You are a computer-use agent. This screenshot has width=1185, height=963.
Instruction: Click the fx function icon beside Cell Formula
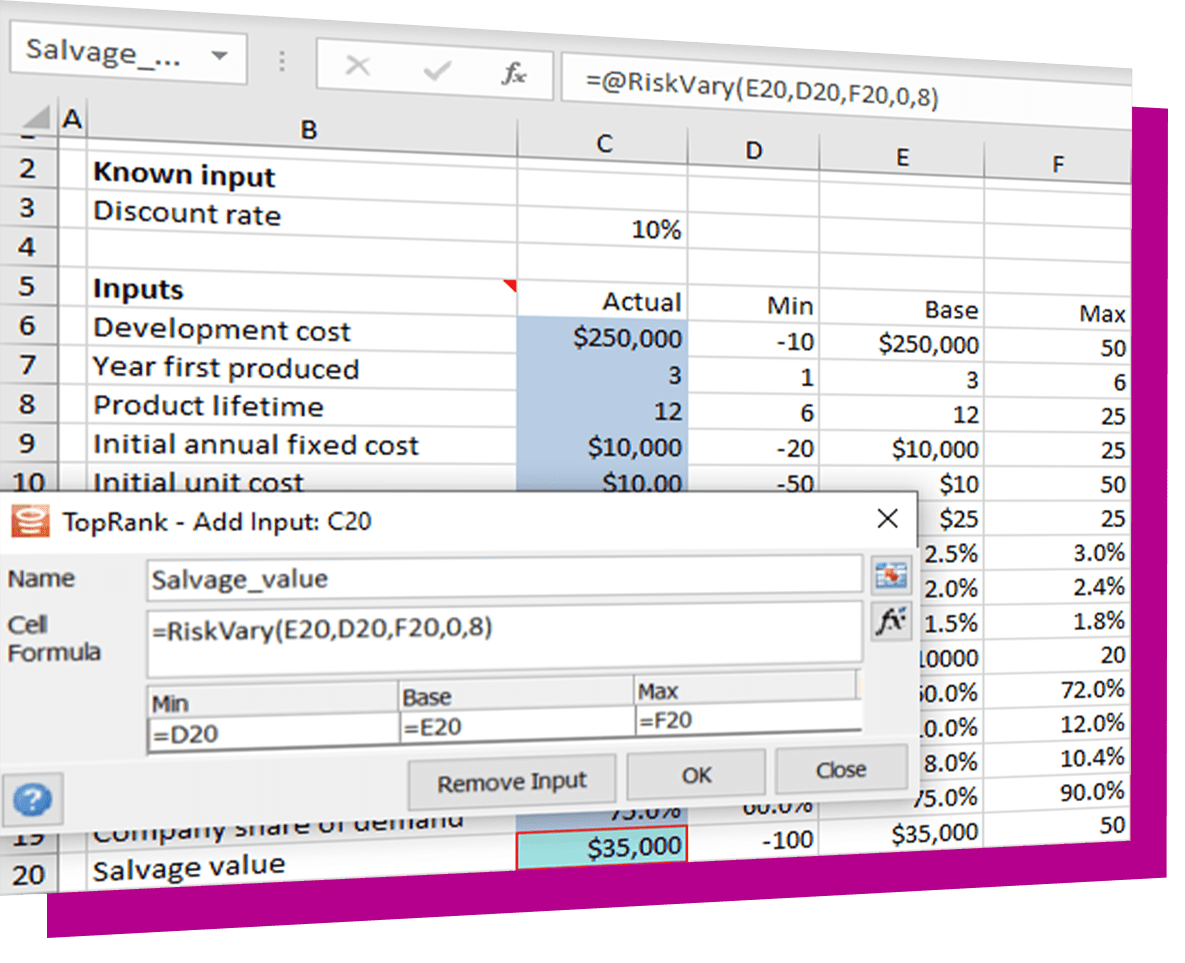coord(890,621)
